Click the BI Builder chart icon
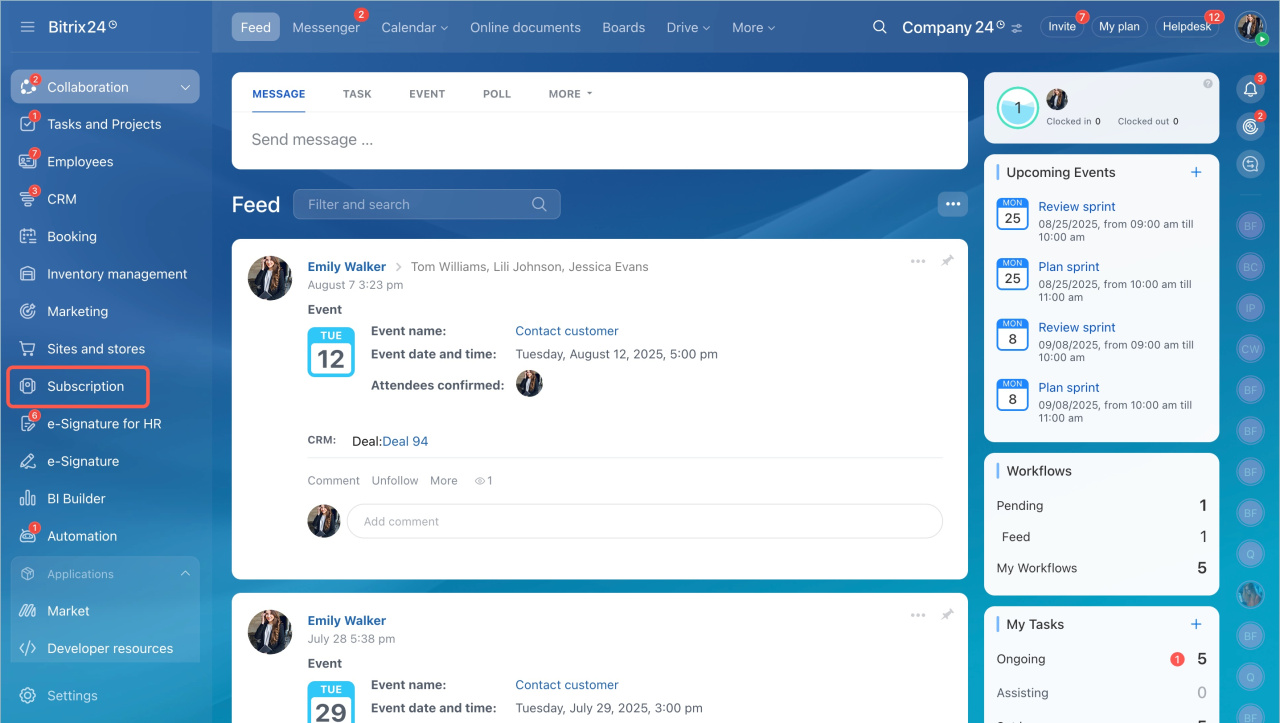 [28, 499]
